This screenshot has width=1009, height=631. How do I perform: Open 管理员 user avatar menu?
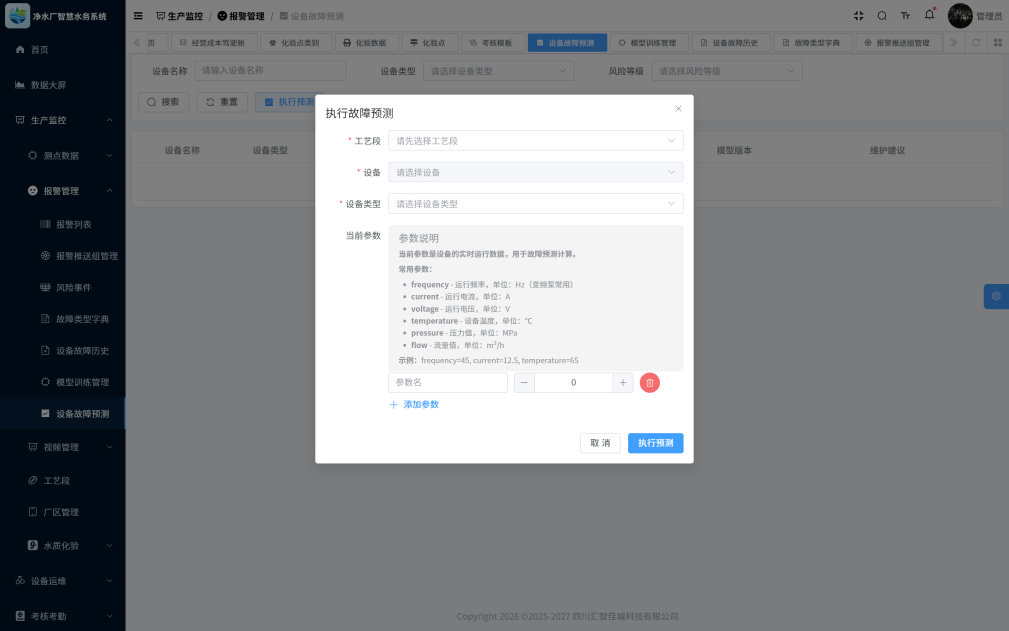click(975, 16)
